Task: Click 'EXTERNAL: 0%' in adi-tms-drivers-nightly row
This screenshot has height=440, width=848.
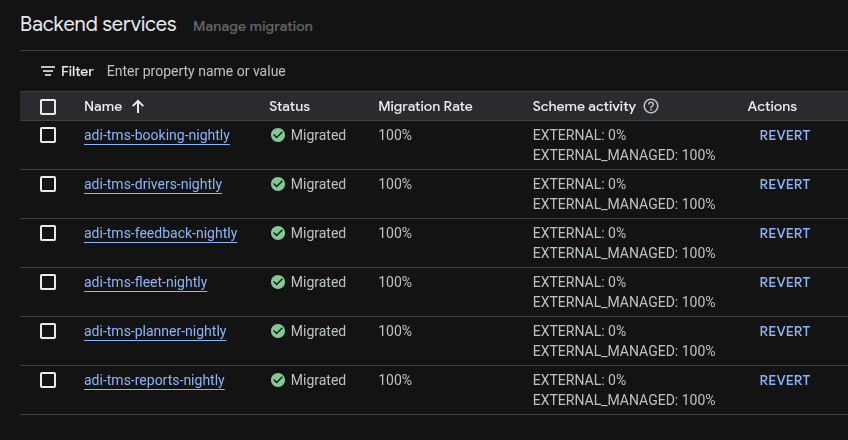Action: pyautogui.click(x=579, y=184)
